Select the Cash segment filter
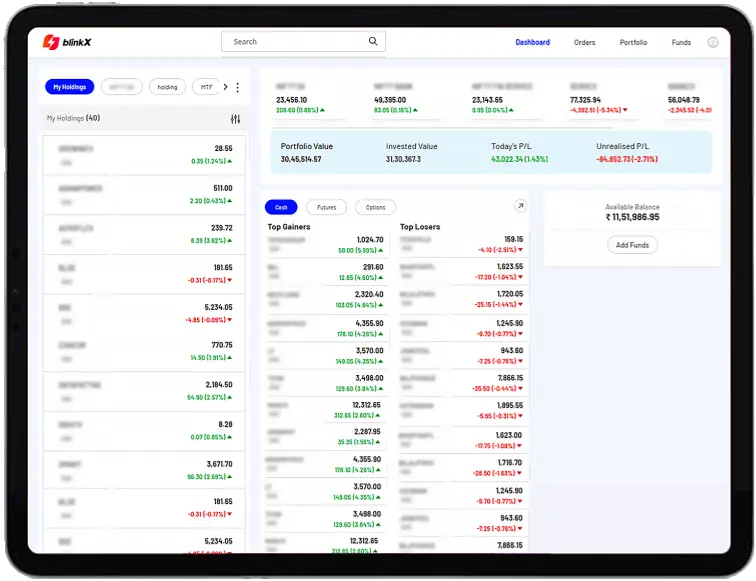 pos(281,207)
